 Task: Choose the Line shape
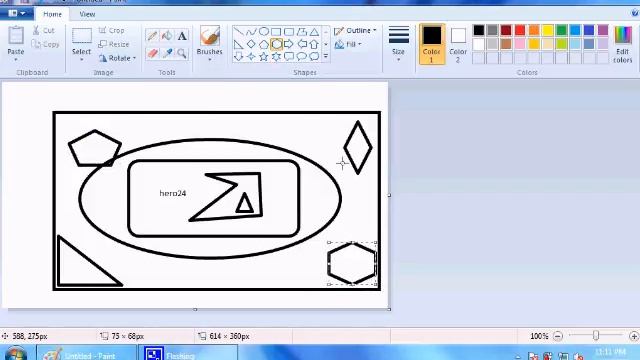239,32
